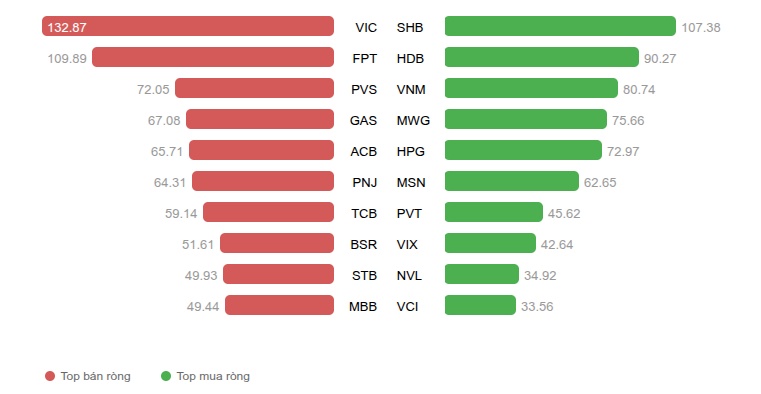The image size is (761, 394).
Task: Click the MBB red bar
Action: [280, 305]
